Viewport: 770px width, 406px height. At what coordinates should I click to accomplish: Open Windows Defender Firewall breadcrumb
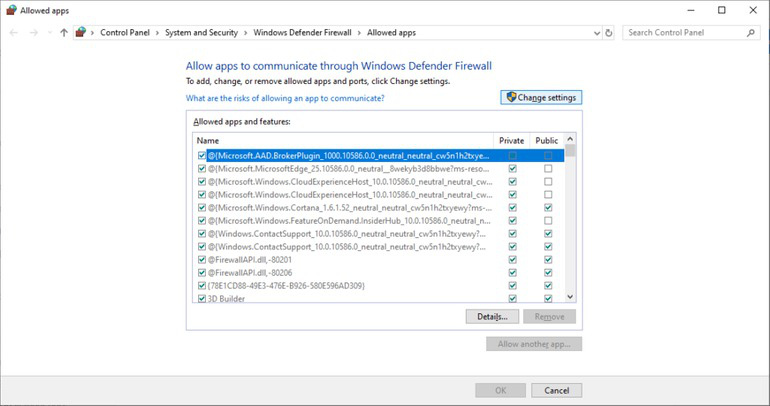(302, 32)
